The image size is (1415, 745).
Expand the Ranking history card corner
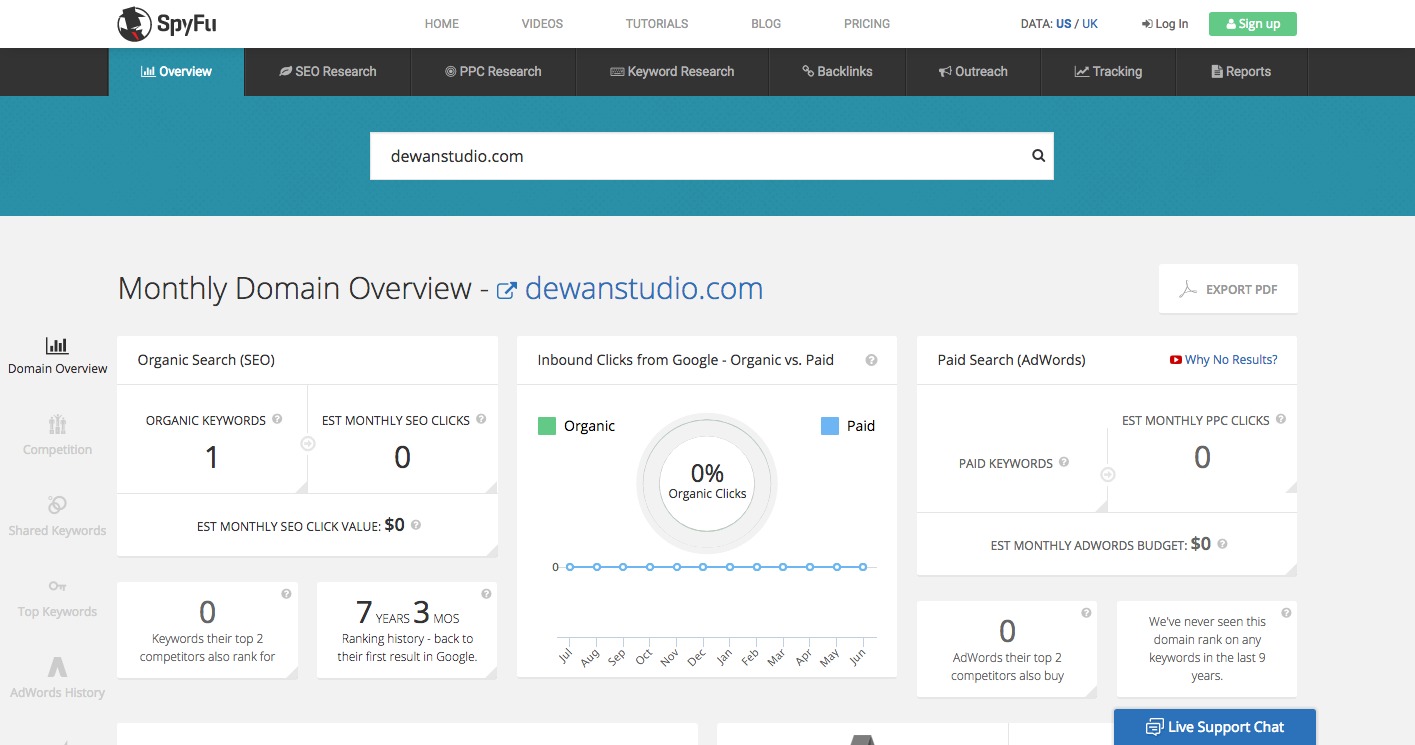(x=490, y=672)
